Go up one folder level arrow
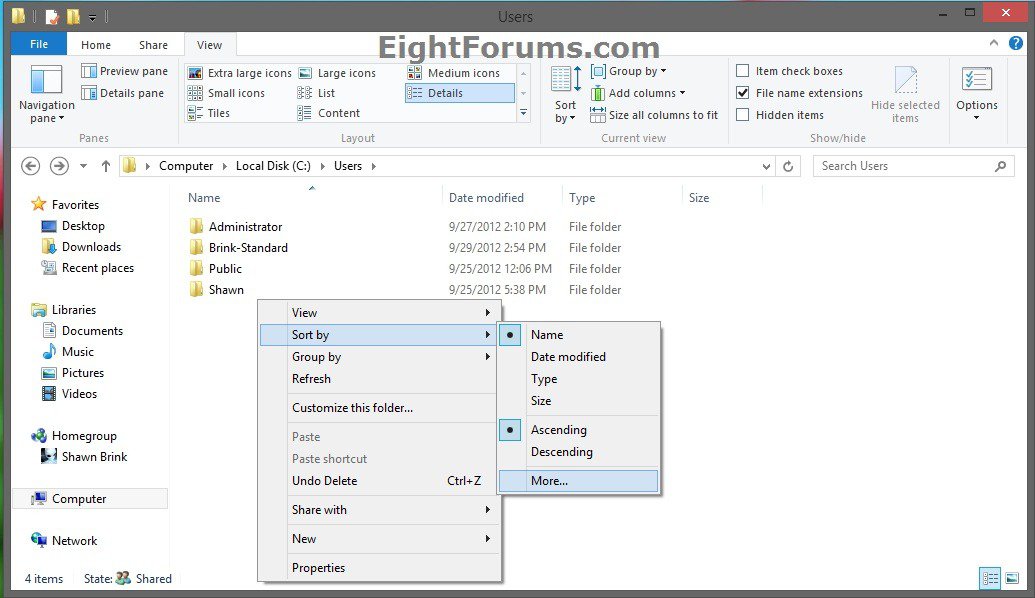Image resolution: width=1035 pixels, height=598 pixels. 105,167
